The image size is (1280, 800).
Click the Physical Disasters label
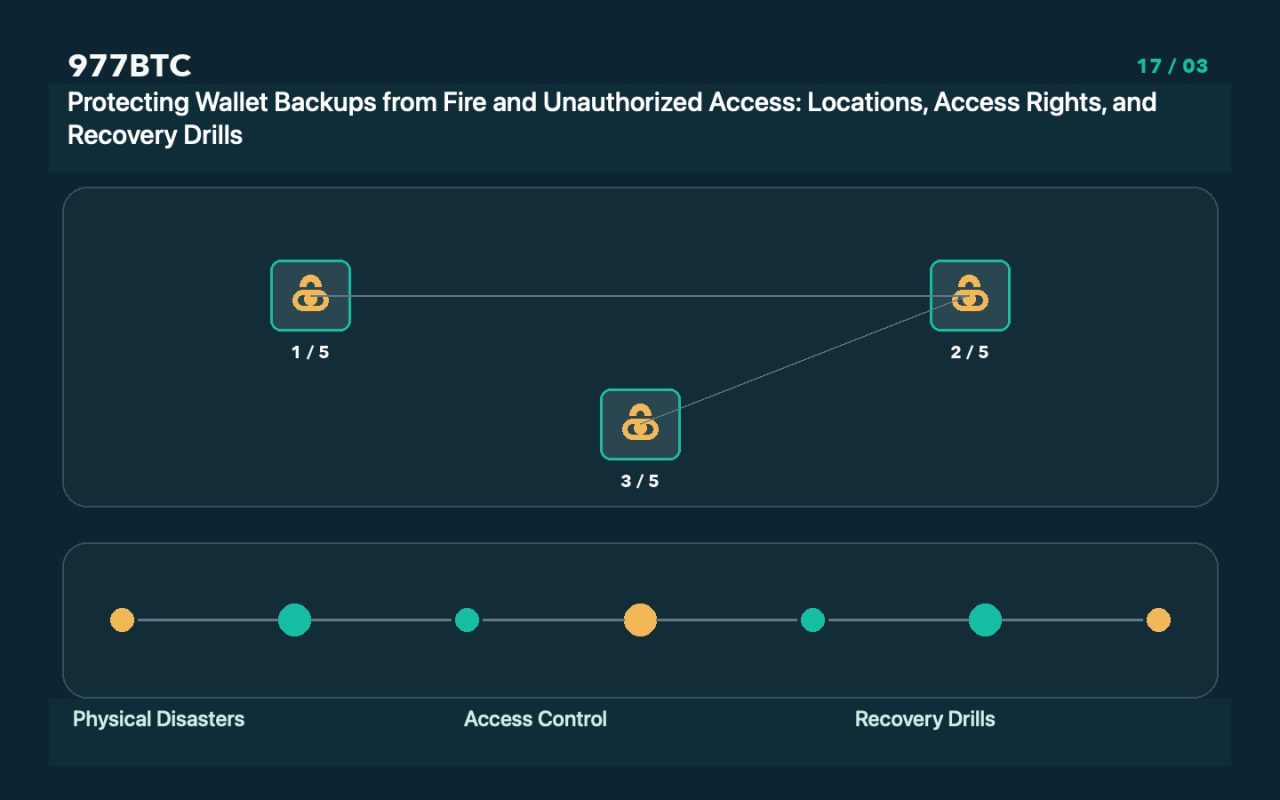point(158,719)
